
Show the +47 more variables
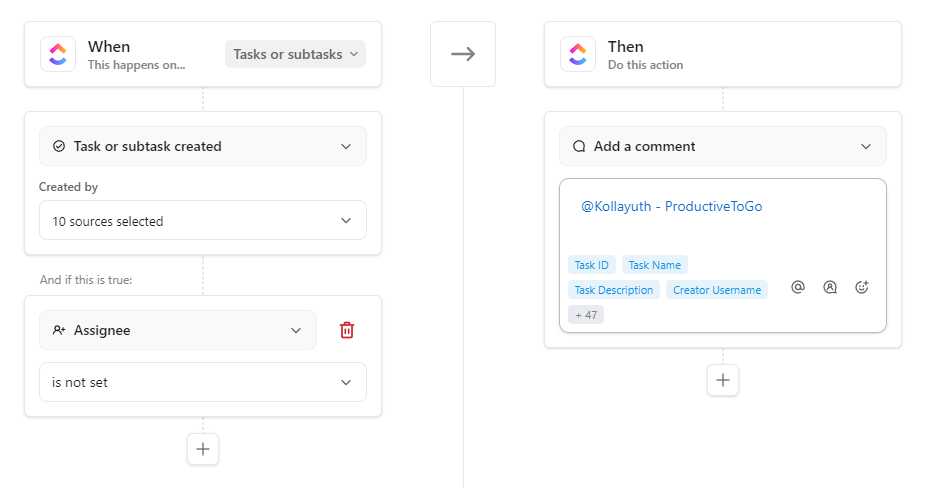coord(586,315)
